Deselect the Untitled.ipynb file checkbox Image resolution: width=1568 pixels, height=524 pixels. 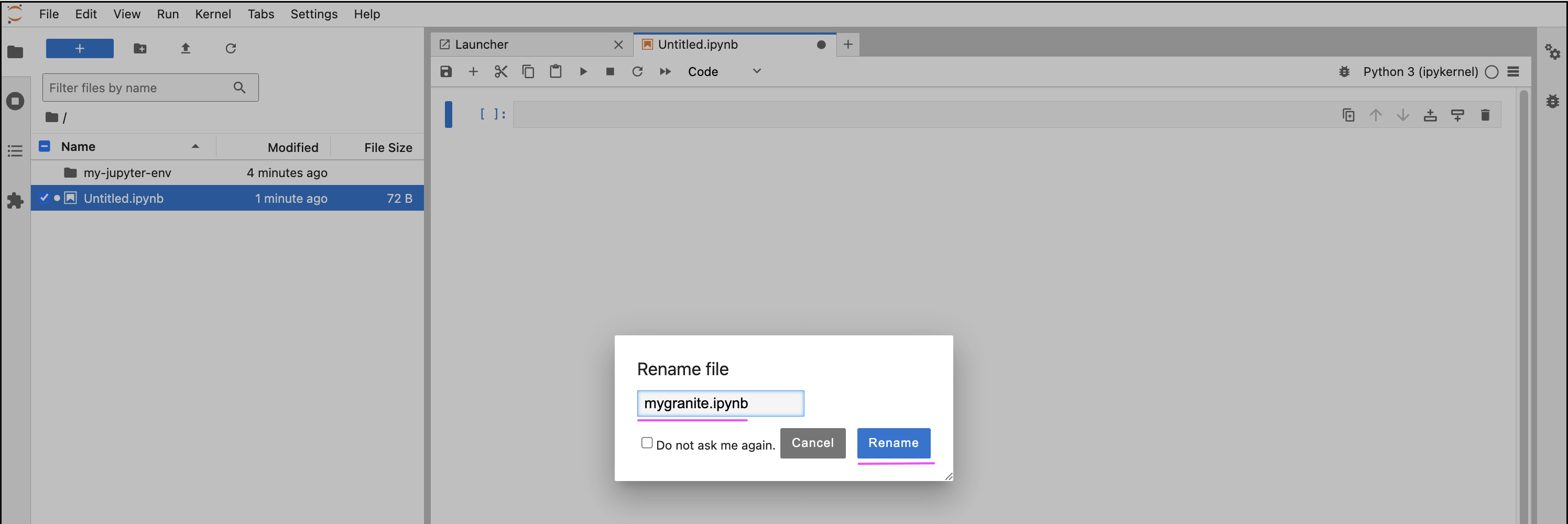[x=44, y=198]
